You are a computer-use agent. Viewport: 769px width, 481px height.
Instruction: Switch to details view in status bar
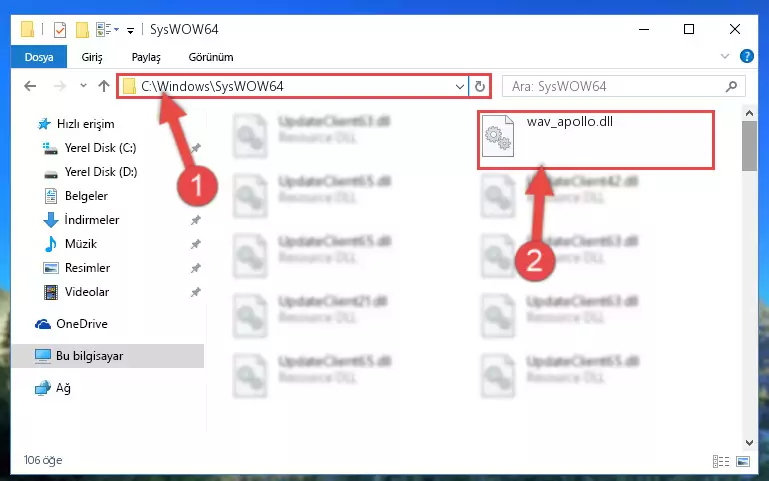[720, 461]
